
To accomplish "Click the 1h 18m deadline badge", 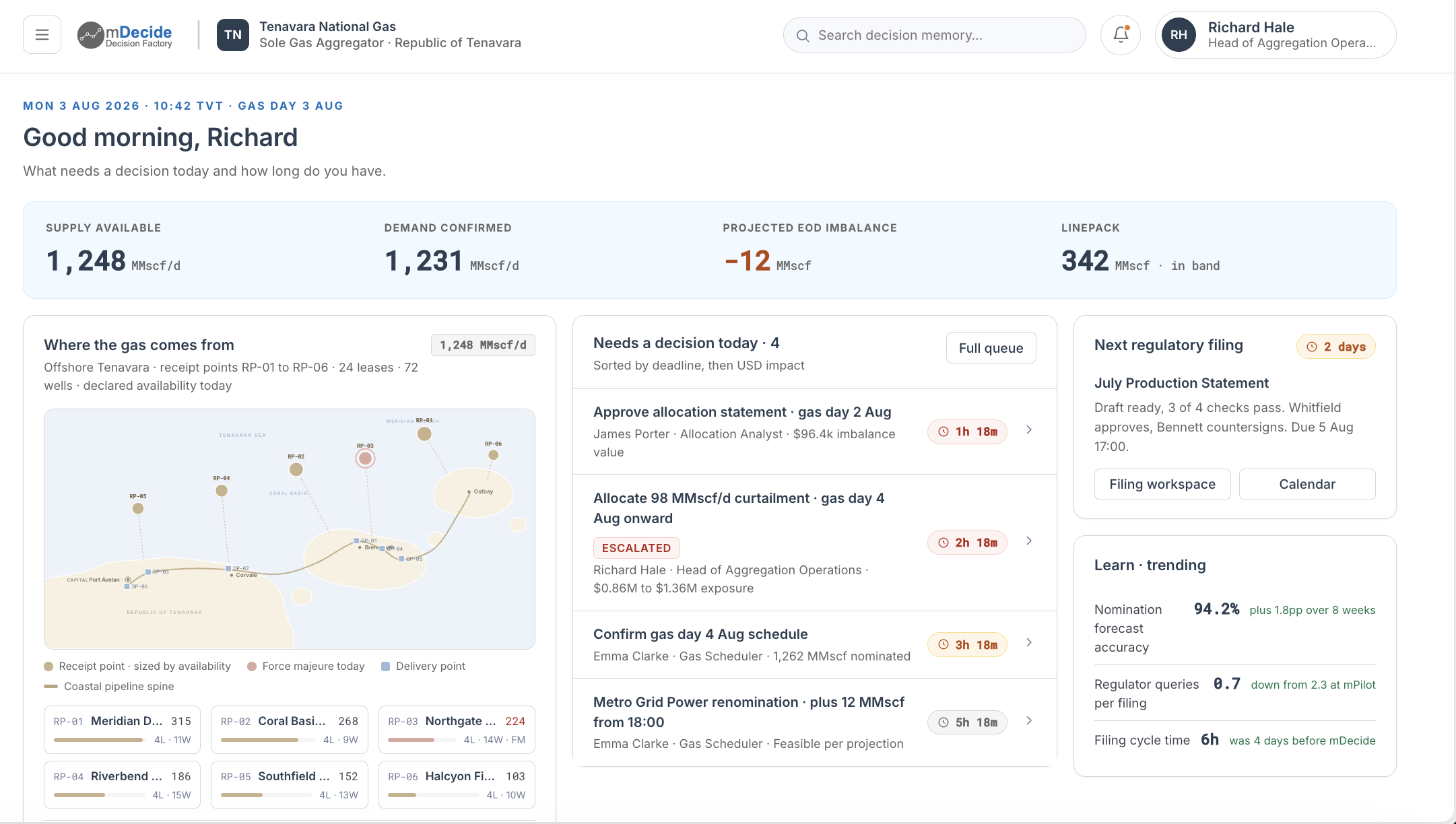I will pos(967,432).
